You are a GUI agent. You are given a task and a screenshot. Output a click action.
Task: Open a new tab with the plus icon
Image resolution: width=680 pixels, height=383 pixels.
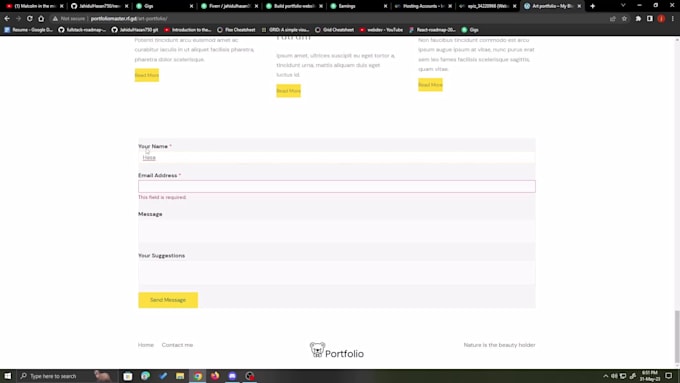592,6
